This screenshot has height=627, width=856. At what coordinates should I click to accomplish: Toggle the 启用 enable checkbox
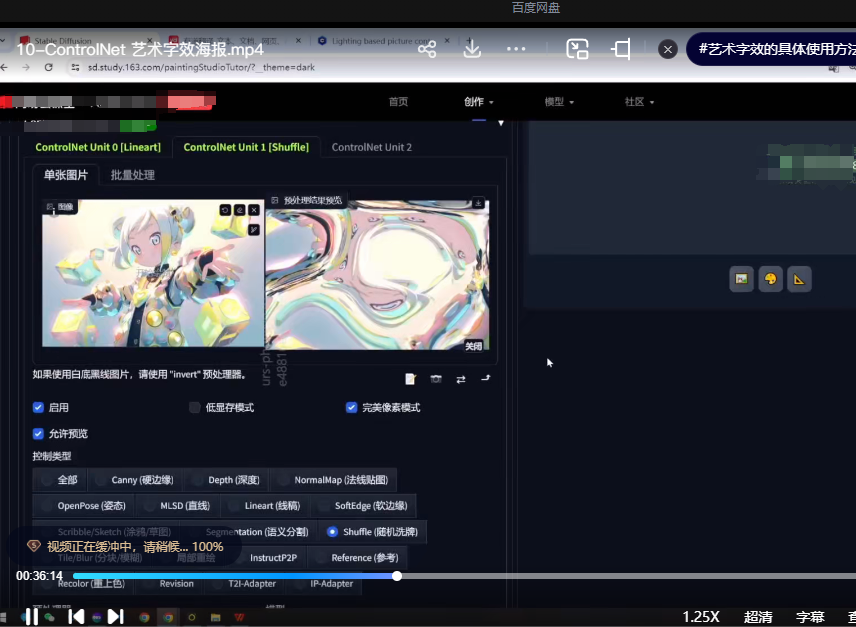[x=38, y=407]
